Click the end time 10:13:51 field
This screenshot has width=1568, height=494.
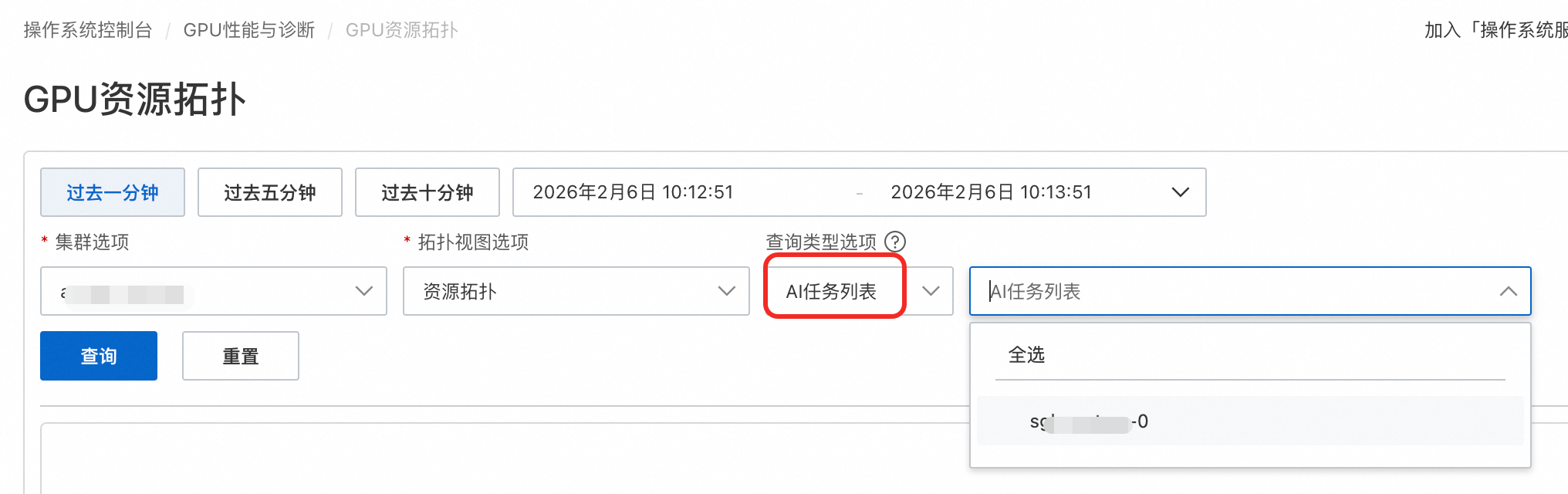tap(991, 192)
